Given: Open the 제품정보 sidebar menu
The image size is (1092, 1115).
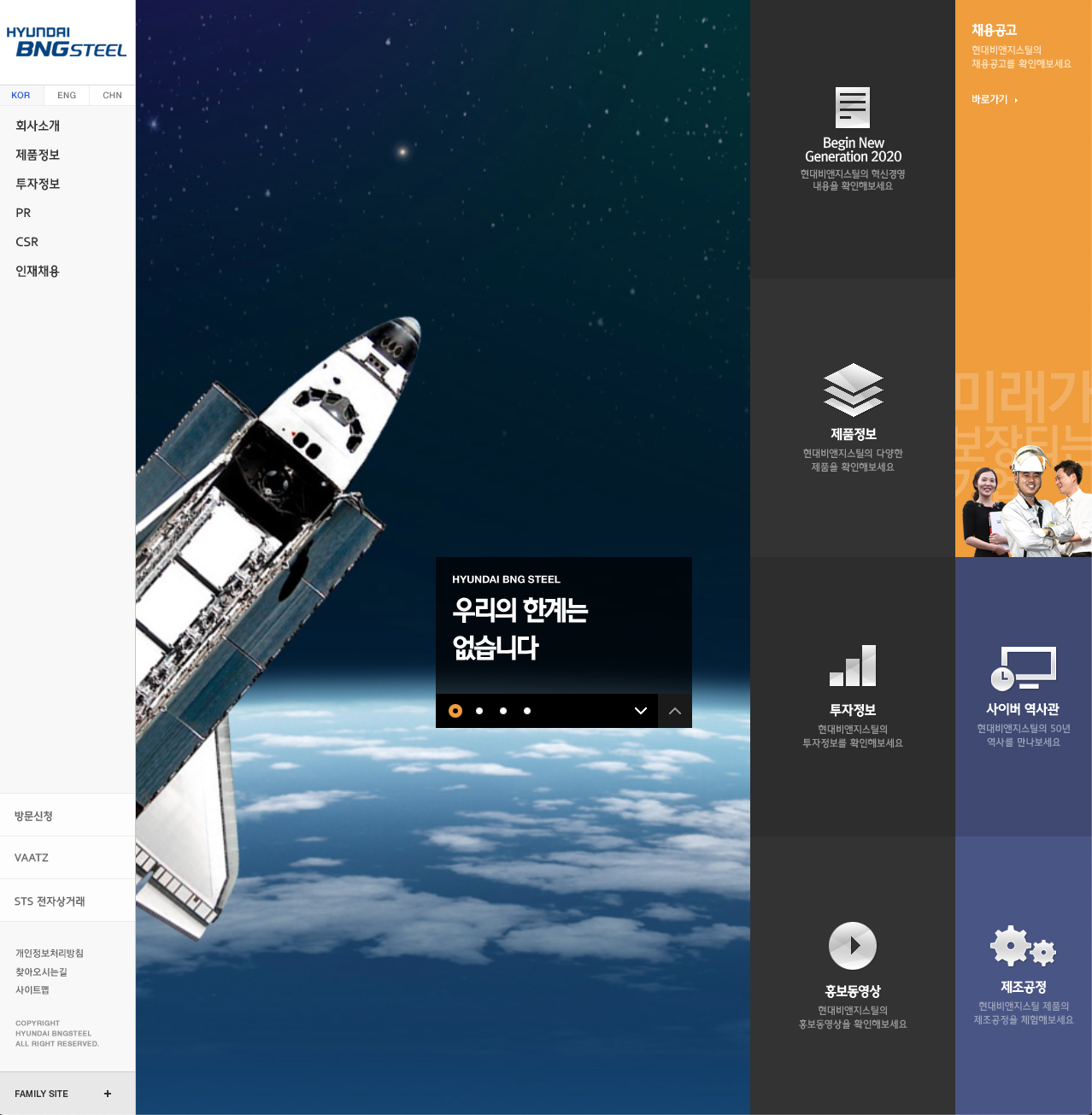Looking at the screenshot, I should pos(38,155).
